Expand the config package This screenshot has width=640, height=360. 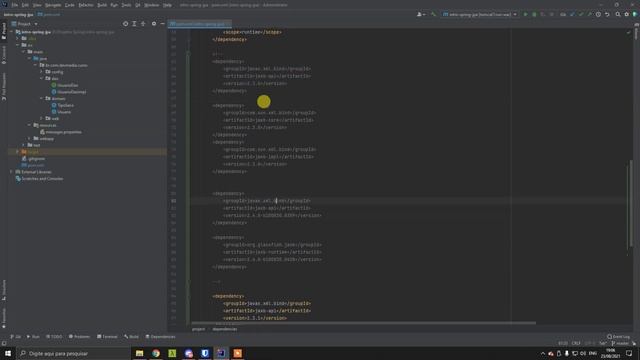point(41,72)
